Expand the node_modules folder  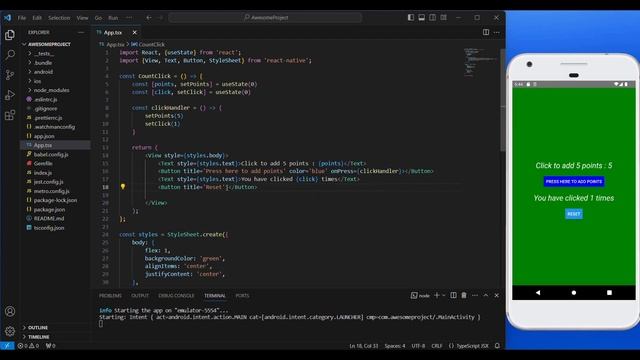click(x=51, y=90)
